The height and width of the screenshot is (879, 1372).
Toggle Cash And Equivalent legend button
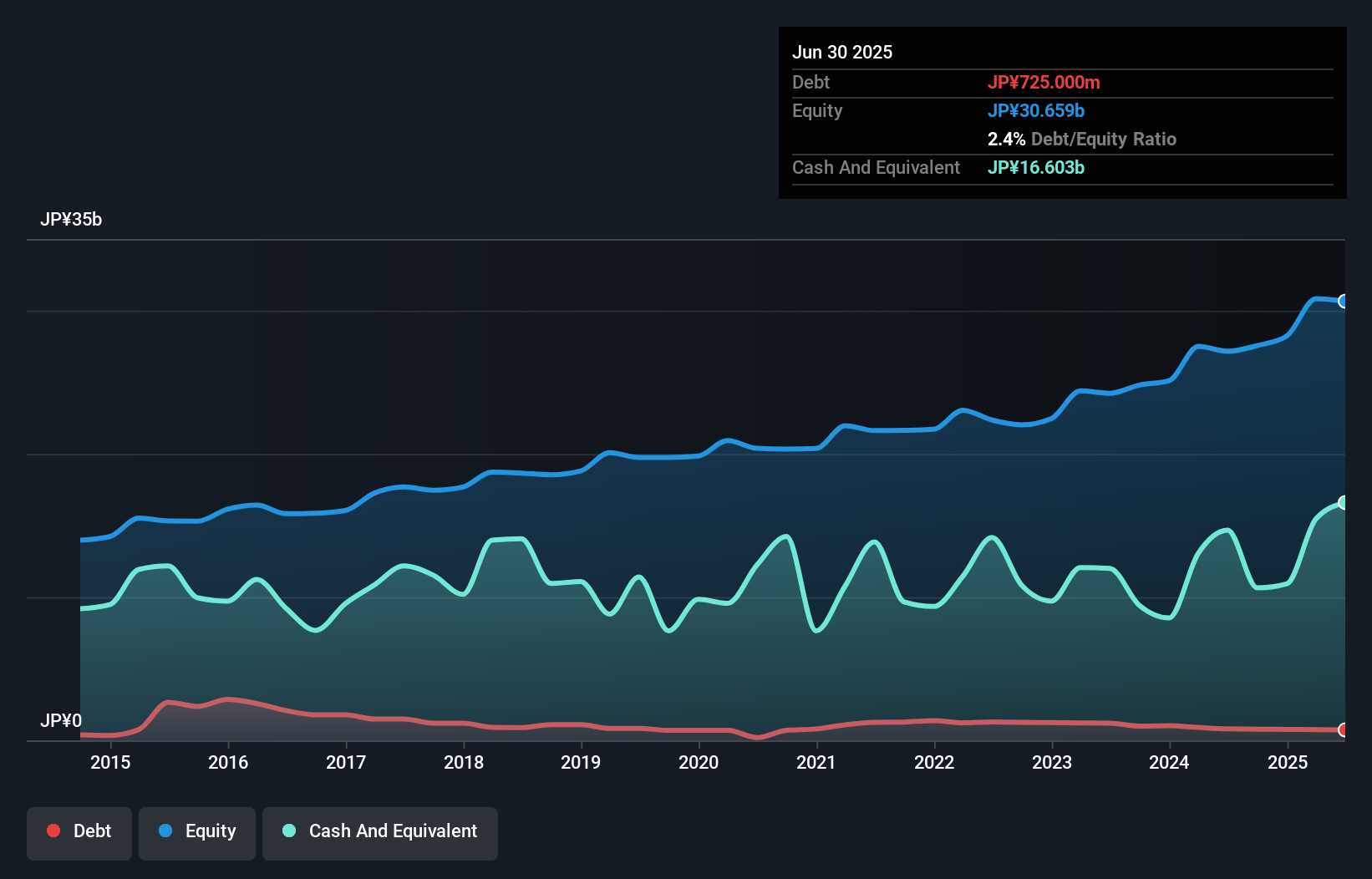pos(380,831)
